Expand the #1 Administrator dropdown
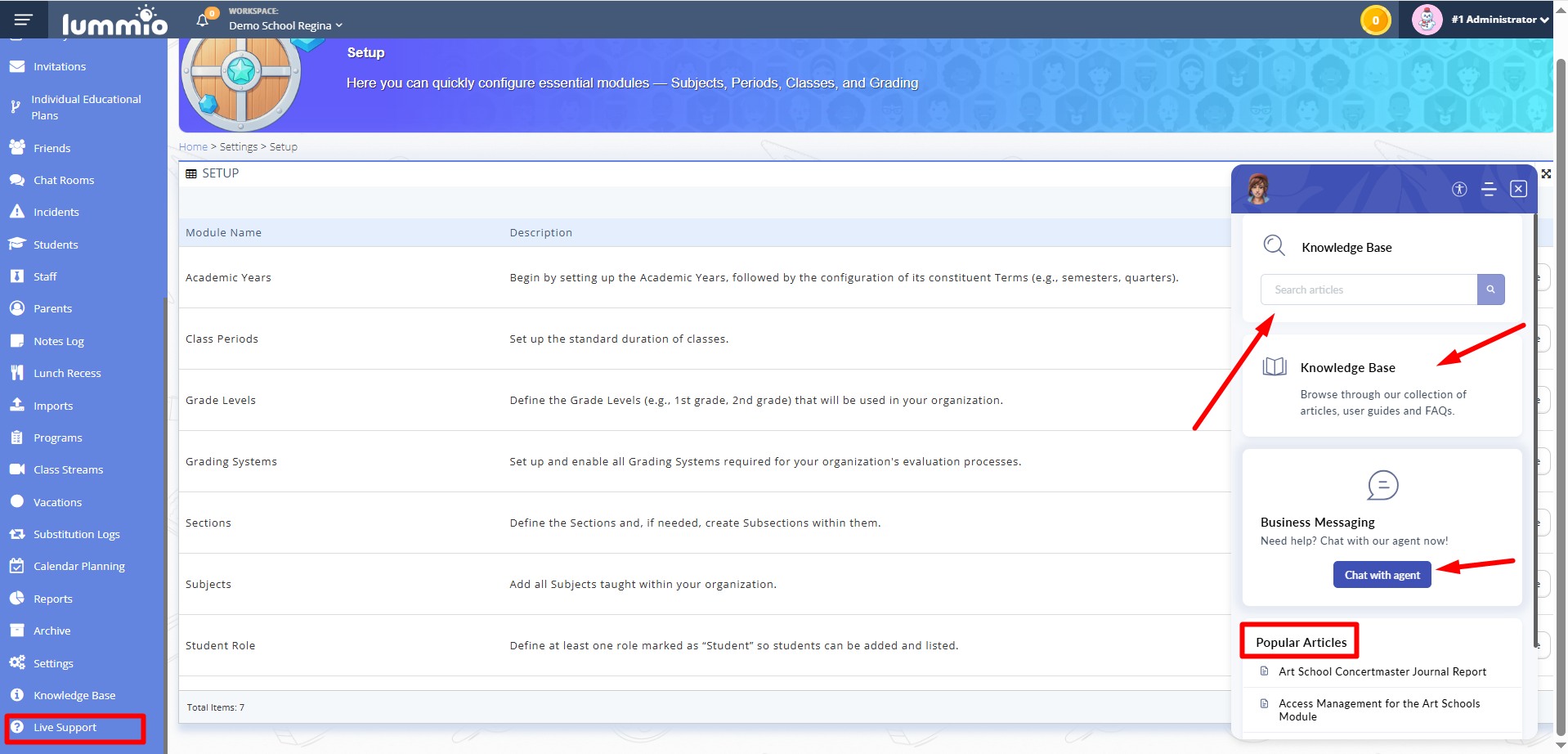1568x754 pixels. [x=1499, y=20]
